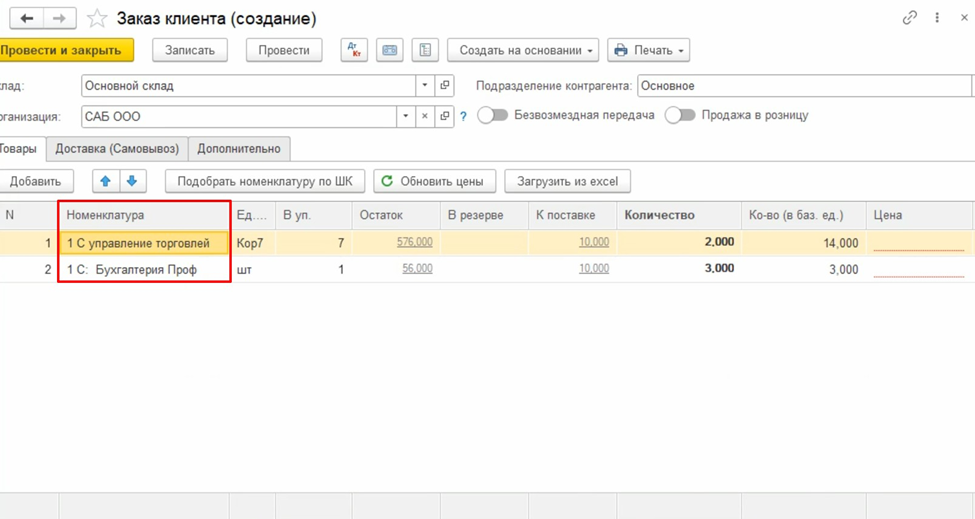
Task: Open the document report icon
Action: (x=425, y=50)
